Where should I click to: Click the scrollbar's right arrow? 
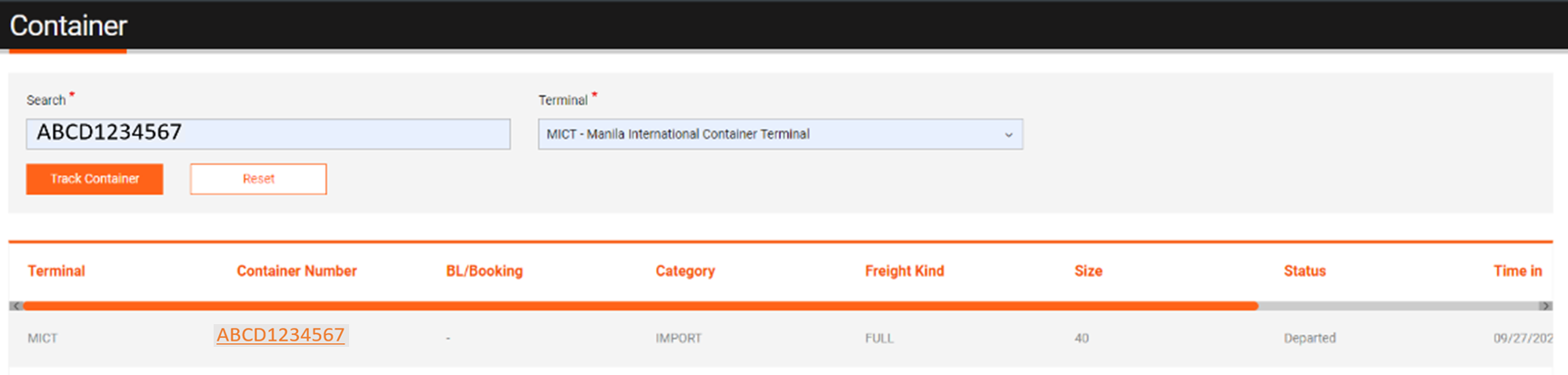pos(1544,306)
